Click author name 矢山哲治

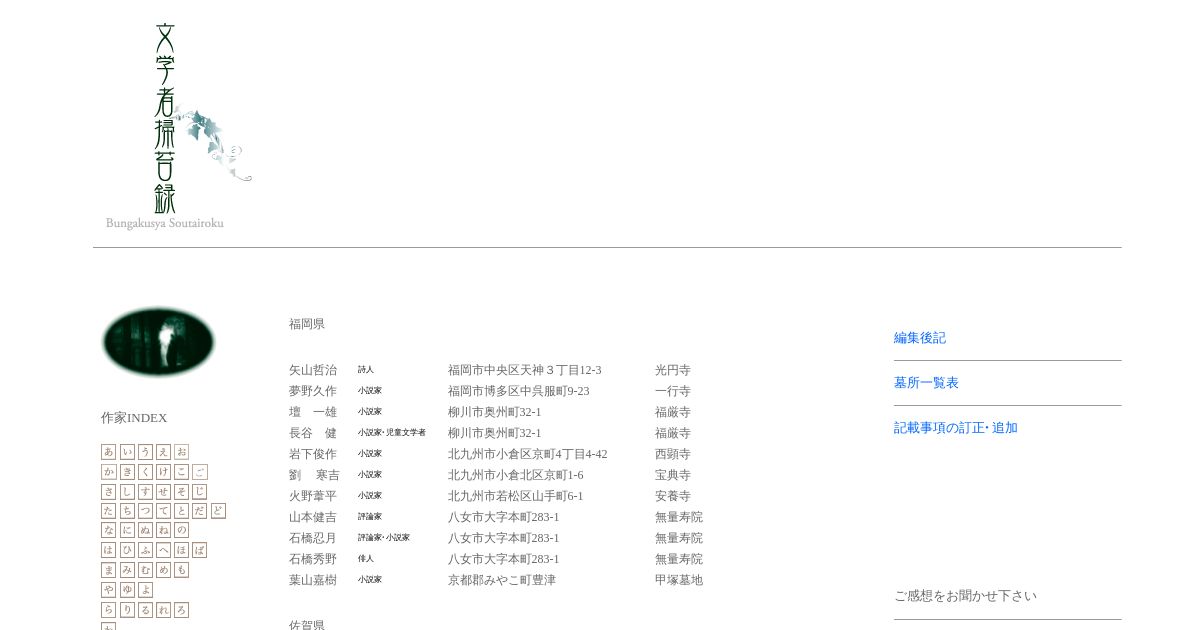coord(313,370)
